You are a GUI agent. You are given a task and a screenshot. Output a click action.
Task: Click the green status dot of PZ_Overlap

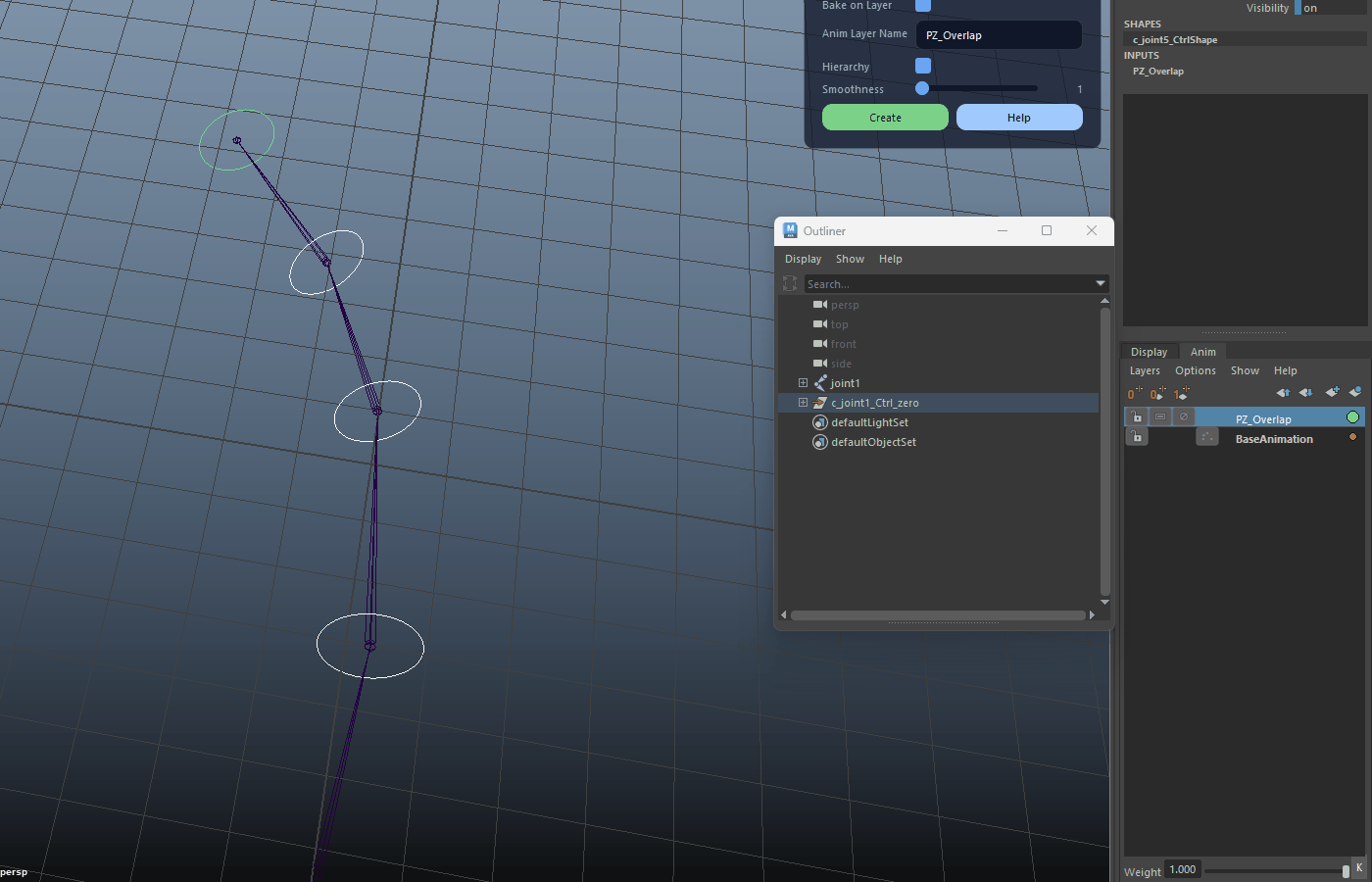click(x=1352, y=417)
